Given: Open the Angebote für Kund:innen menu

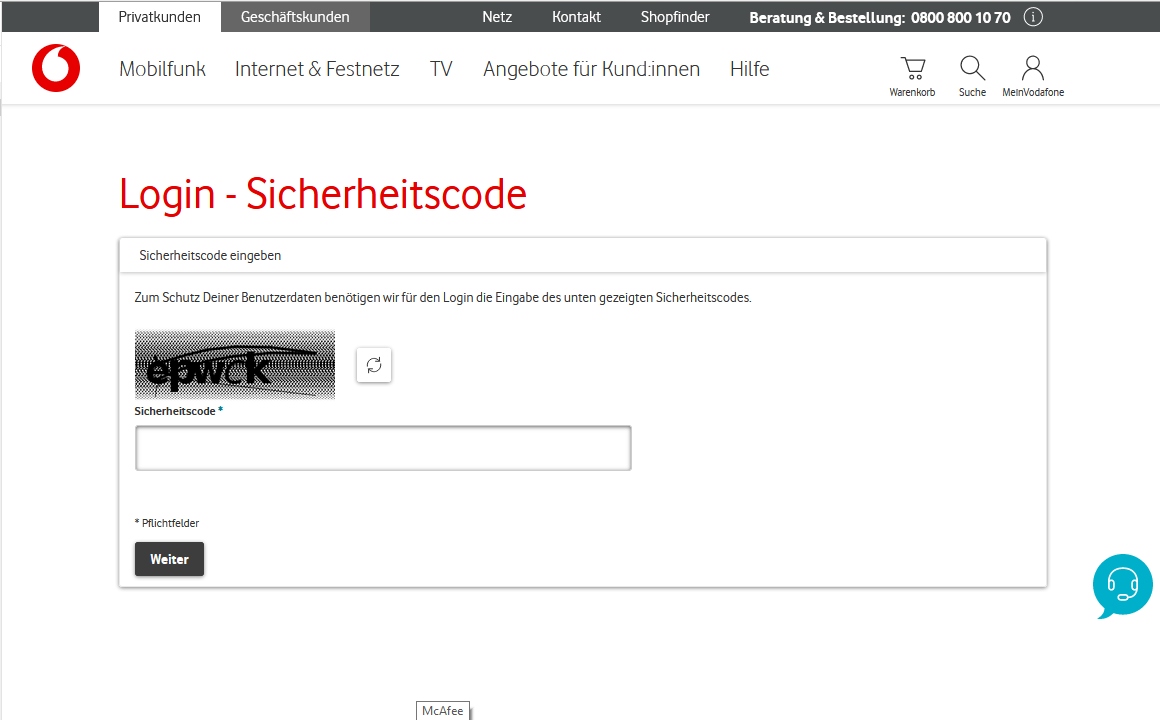Looking at the screenshot, I should [x=591, y=68].
